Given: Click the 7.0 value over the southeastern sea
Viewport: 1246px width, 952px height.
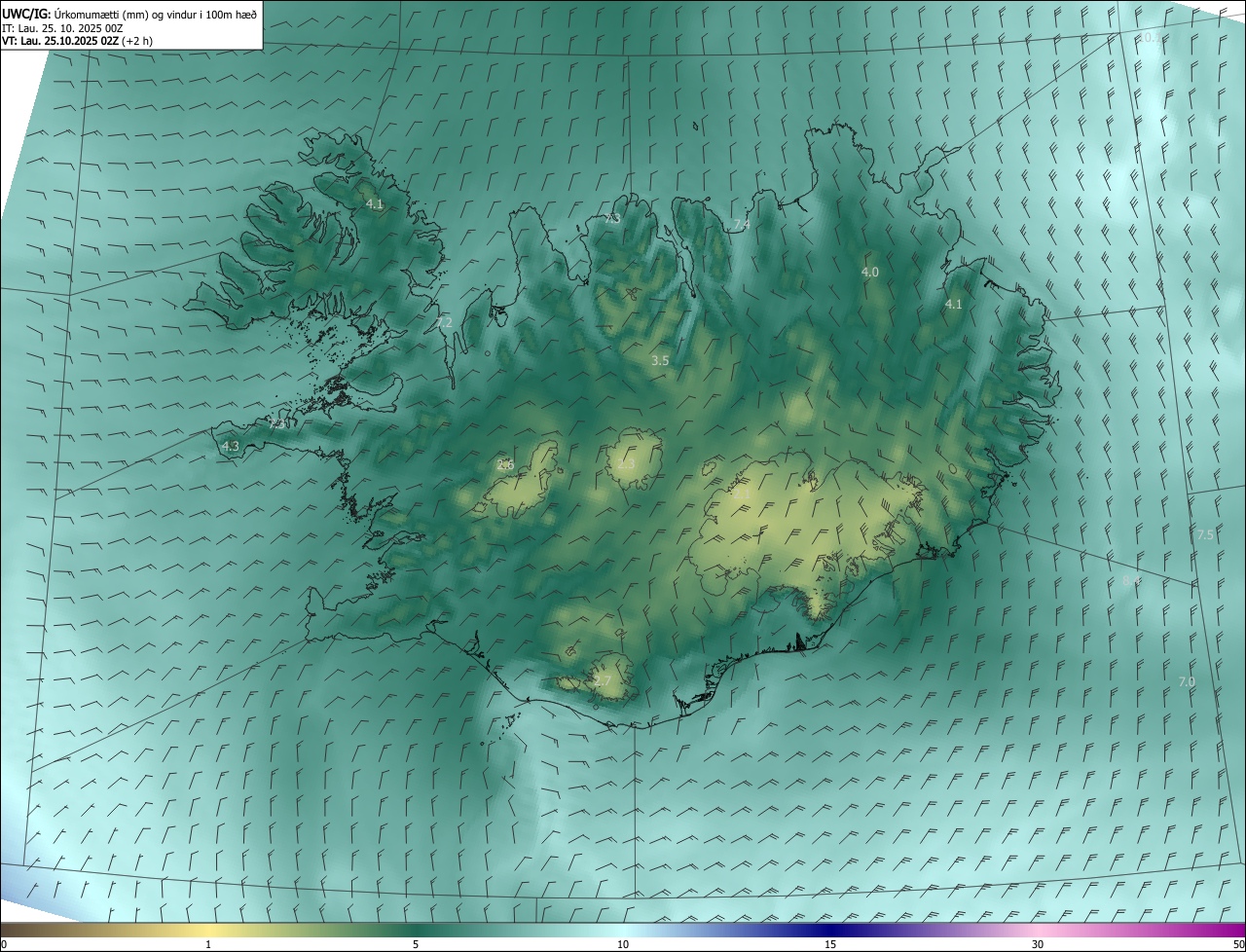Looking at the screenshot, I should (1187, 682).
